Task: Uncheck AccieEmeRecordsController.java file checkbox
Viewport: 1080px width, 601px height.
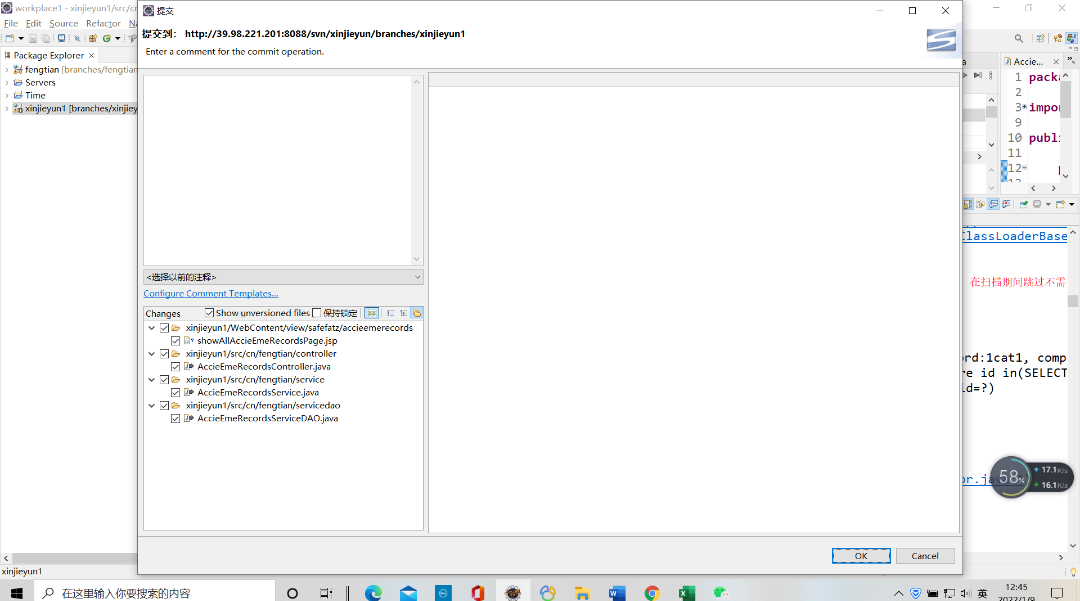Action: tap(176, 367)
